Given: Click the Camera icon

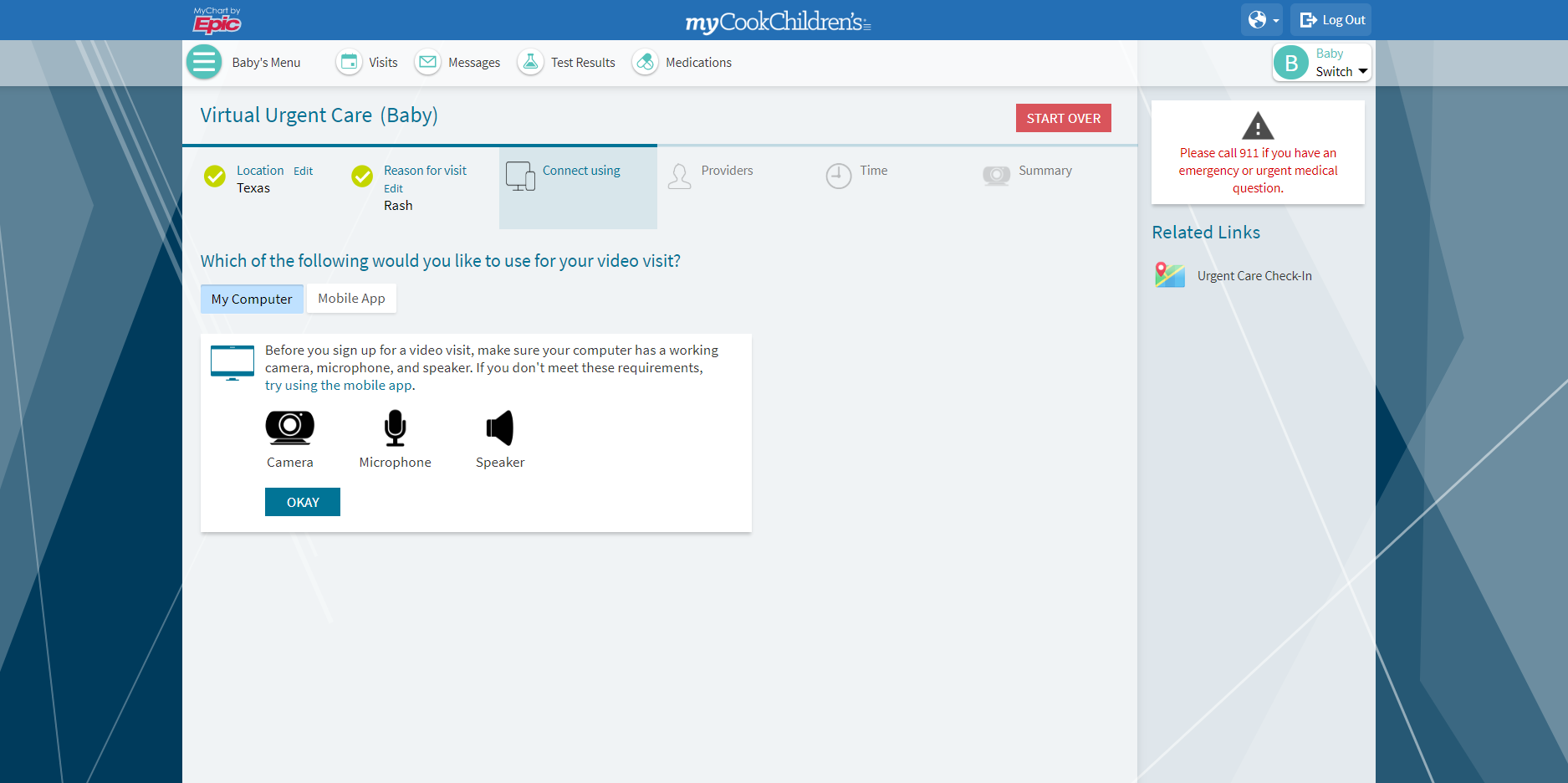Looking at the screenshot, I should pos(289,427).
